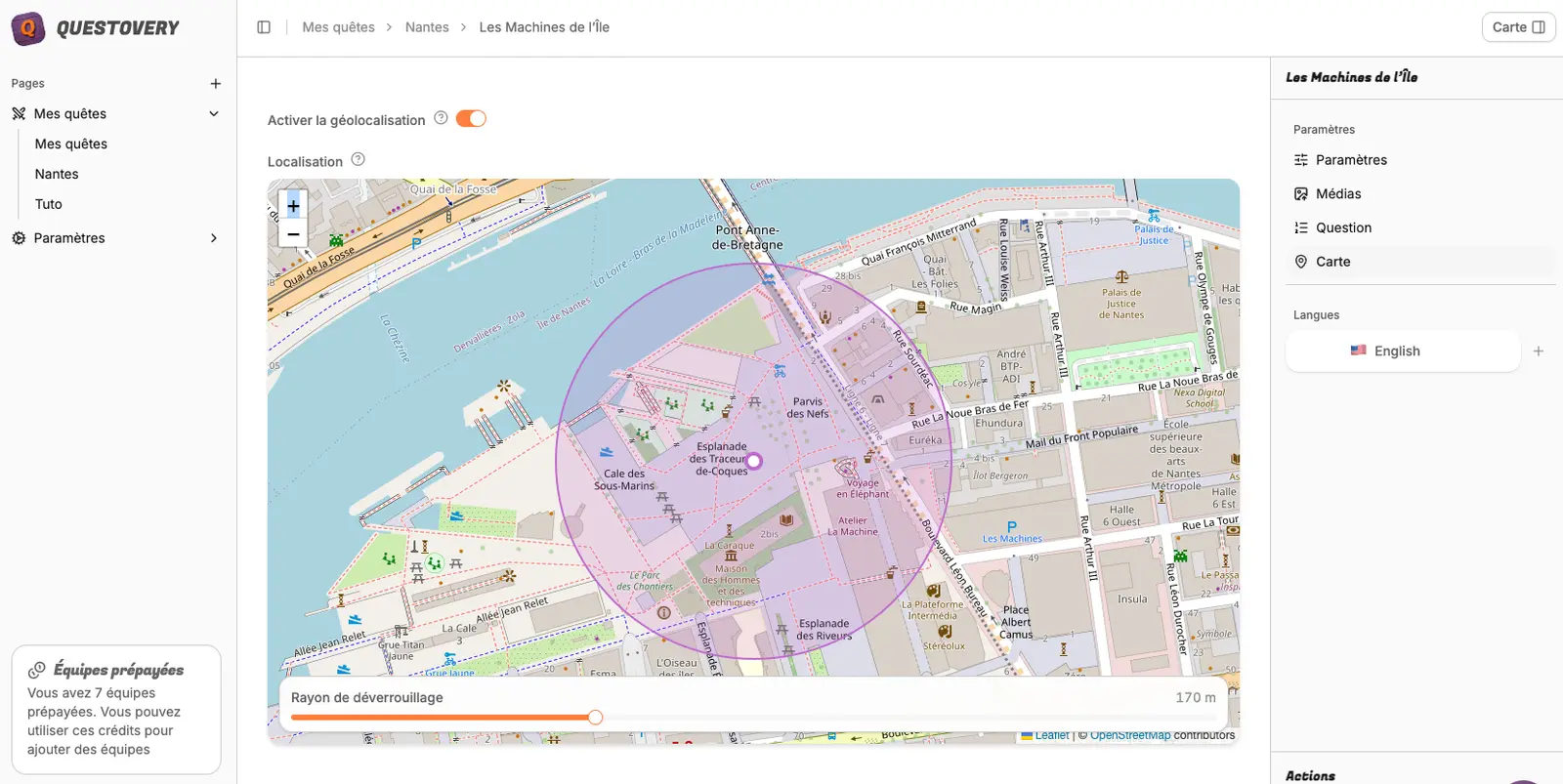Click Parvis des Nefs label on map
Screen dimensions: 1563x784
[809, 408]
